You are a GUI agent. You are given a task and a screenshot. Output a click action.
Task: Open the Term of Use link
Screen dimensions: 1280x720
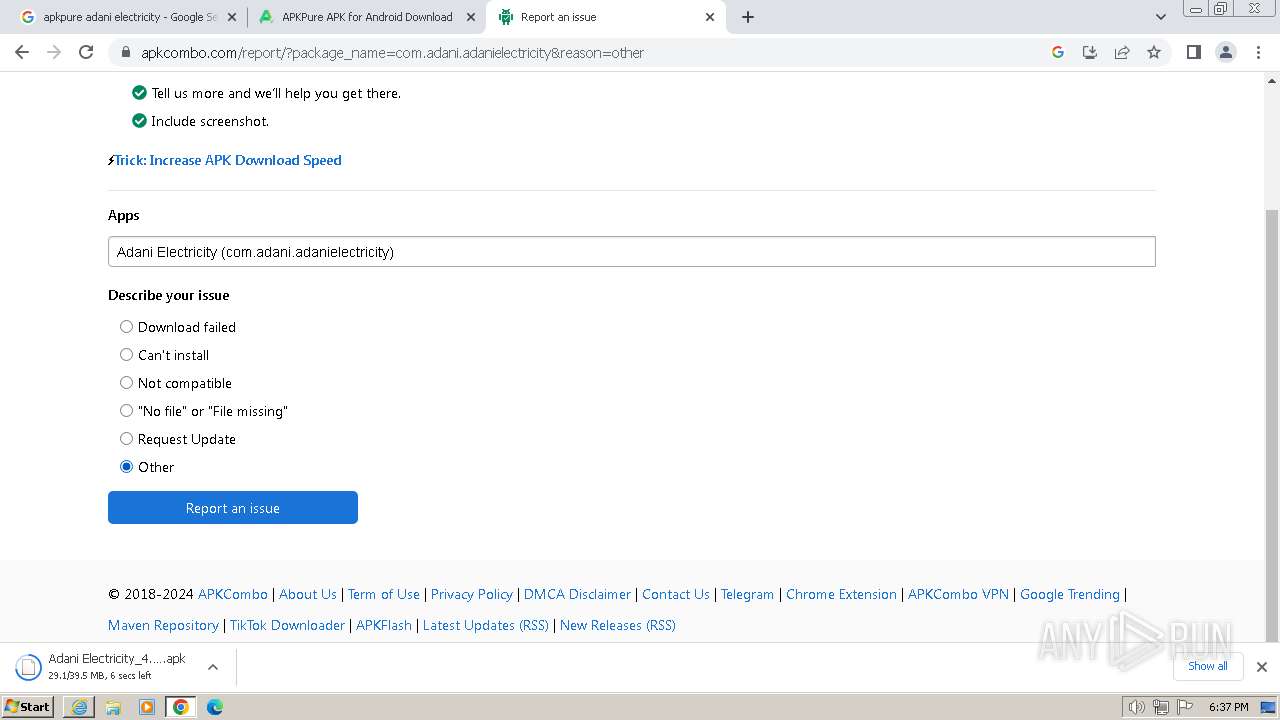[x=384, y=594]
